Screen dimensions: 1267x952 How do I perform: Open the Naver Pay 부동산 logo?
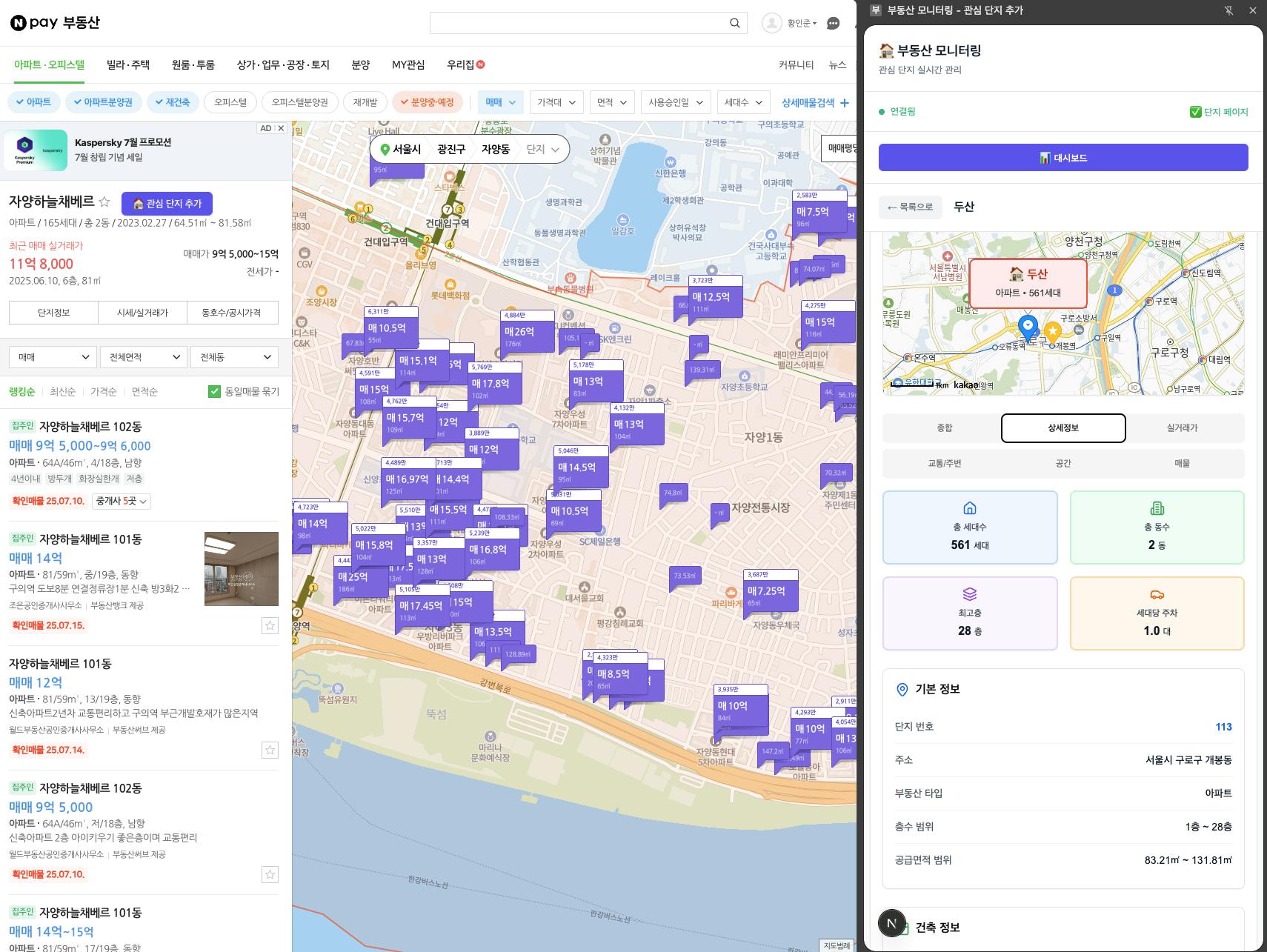click(x=55, y=23)
